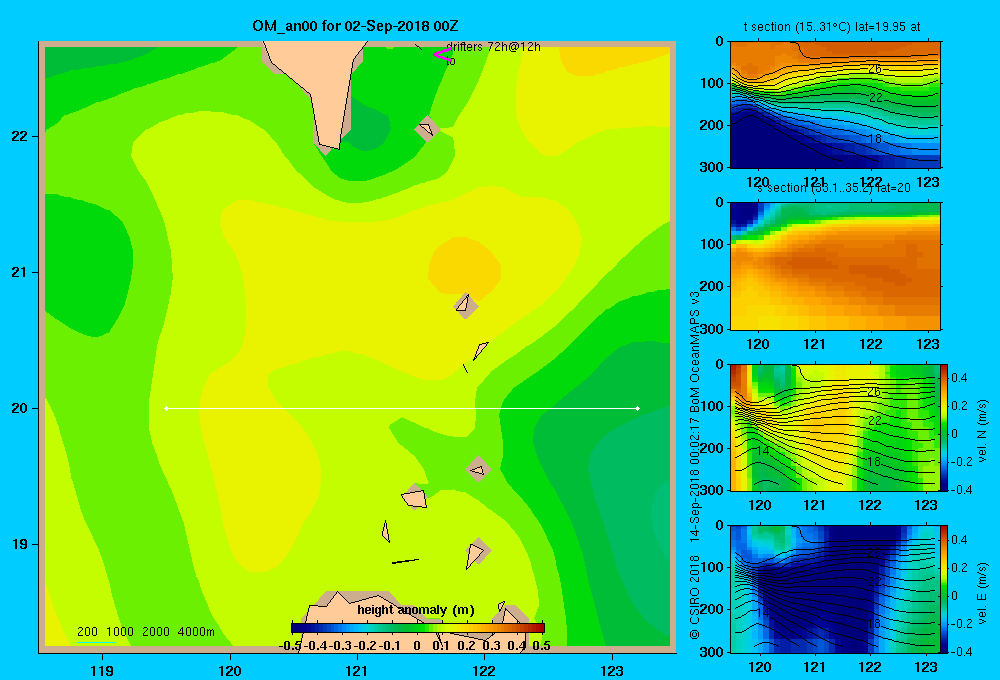Click the "drifters 72h@12h" label
Viewport: 1000px width, 680px height.
[494, 47]
